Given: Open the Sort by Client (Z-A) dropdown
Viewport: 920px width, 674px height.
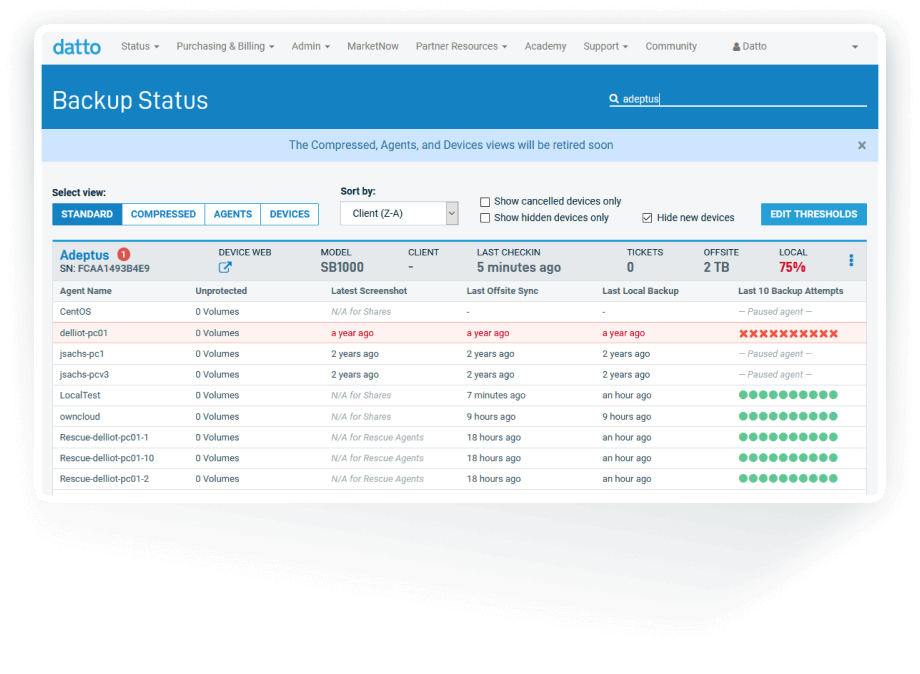Looking at the screenshot, I should click(399, 214).
